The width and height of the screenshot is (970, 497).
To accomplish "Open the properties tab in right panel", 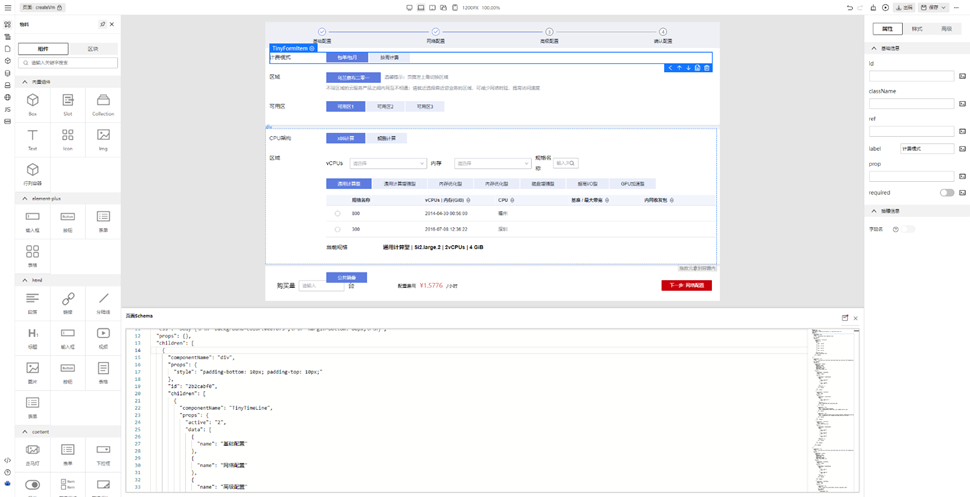I will 887,28.
